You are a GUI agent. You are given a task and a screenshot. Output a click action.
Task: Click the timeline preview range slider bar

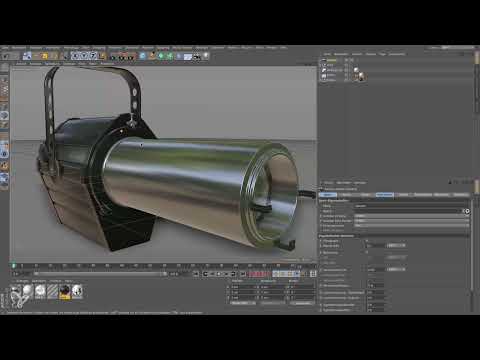pyautogui.click(x=100, y=274)
